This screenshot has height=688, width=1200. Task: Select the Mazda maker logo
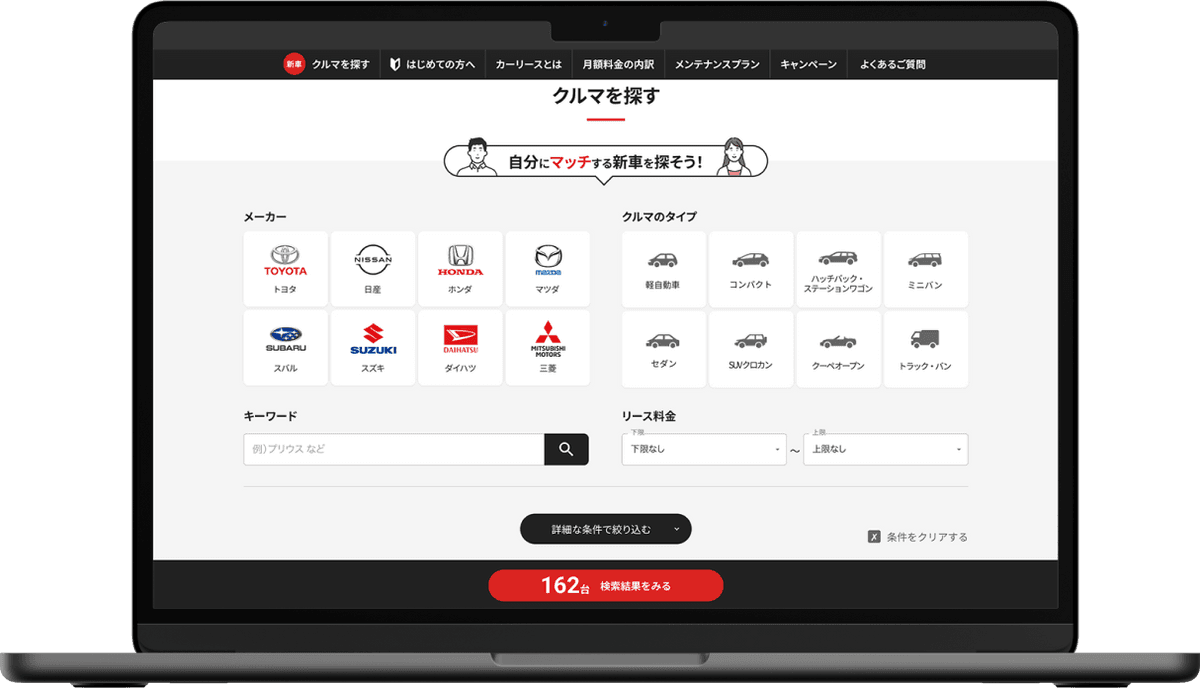tap(547, 260)
